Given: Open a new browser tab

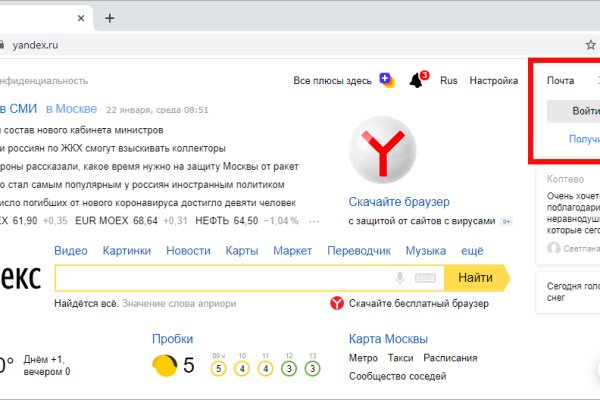Looking at the screenshot, I should coord(110,18).
